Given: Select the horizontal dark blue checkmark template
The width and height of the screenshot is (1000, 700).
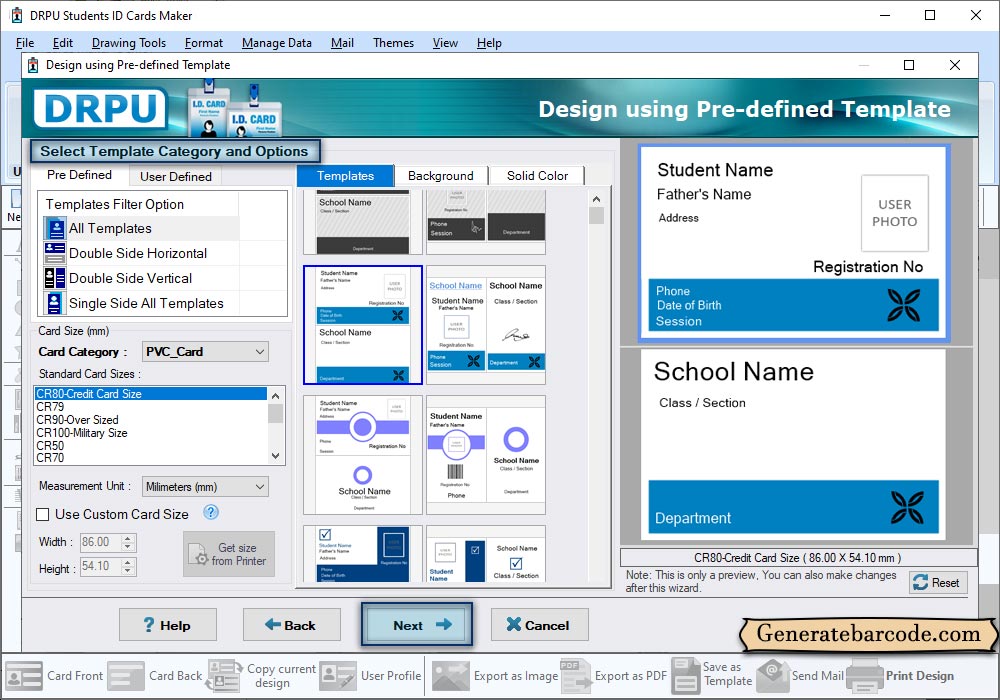Looking at the screenshot, I should 363,553.
